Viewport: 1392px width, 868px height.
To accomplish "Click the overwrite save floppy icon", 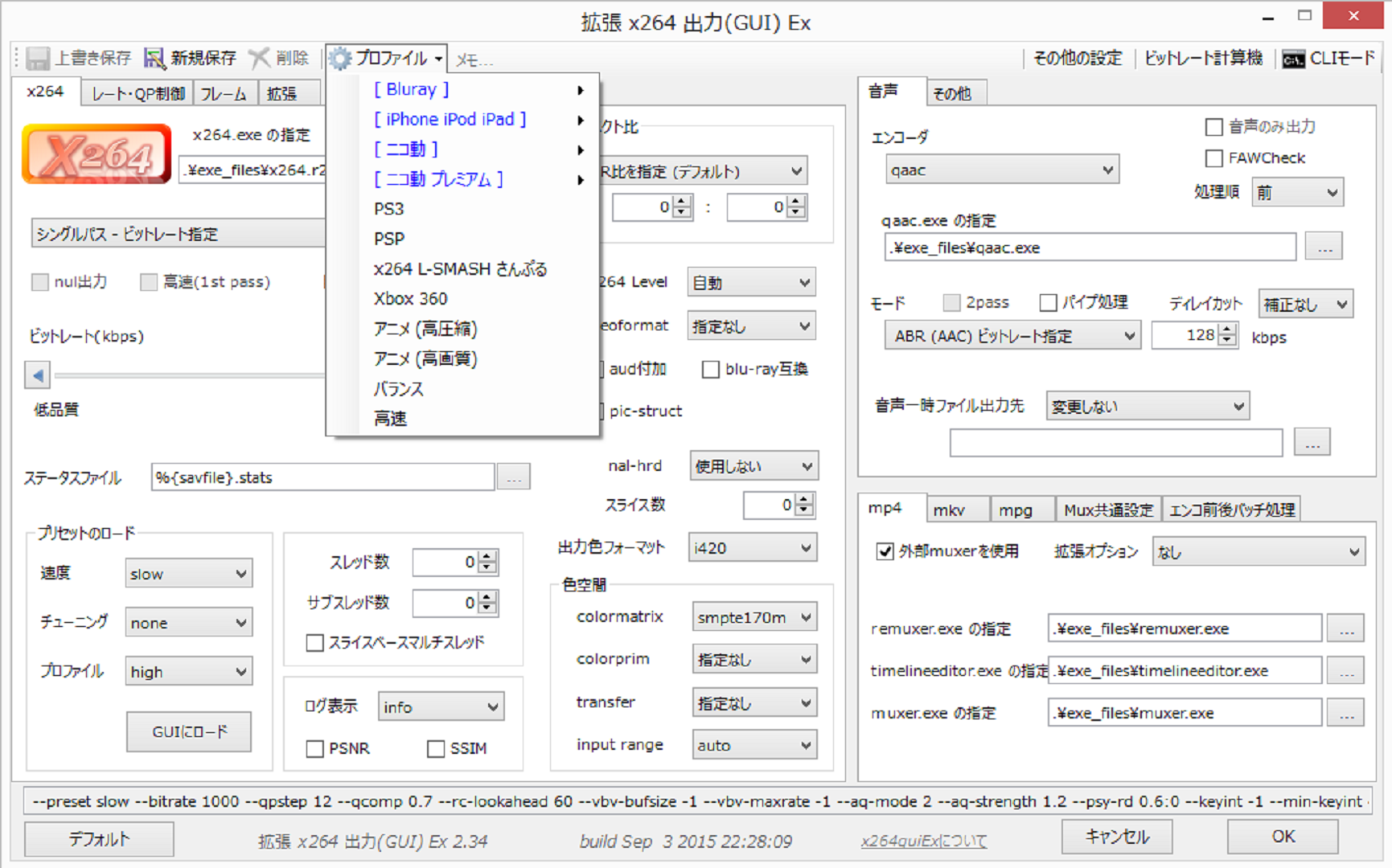I will click(37, 58).
